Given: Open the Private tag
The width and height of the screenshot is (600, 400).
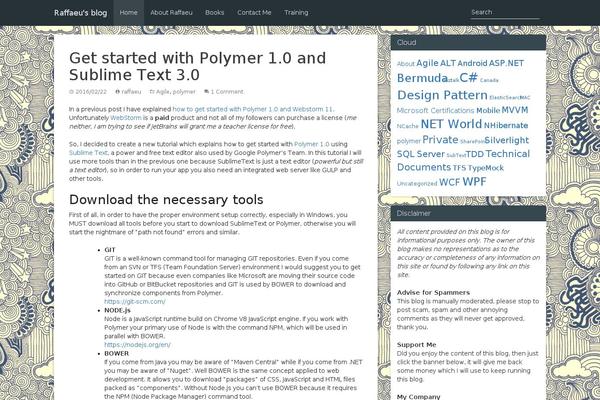Looking at the screenshot, I should coord(440,140).
